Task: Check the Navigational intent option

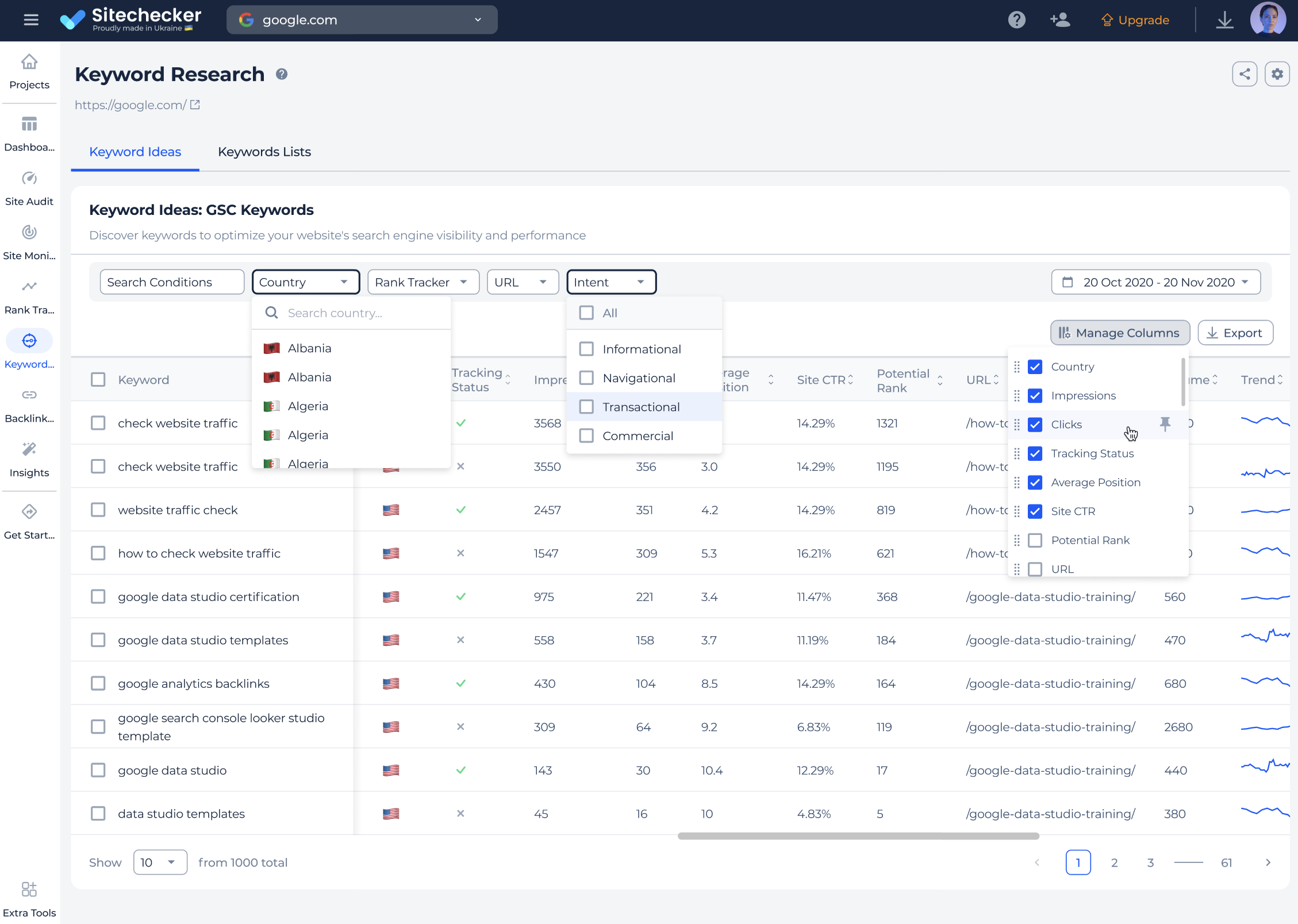Action: pyautogui.click(x=586, y=378)
